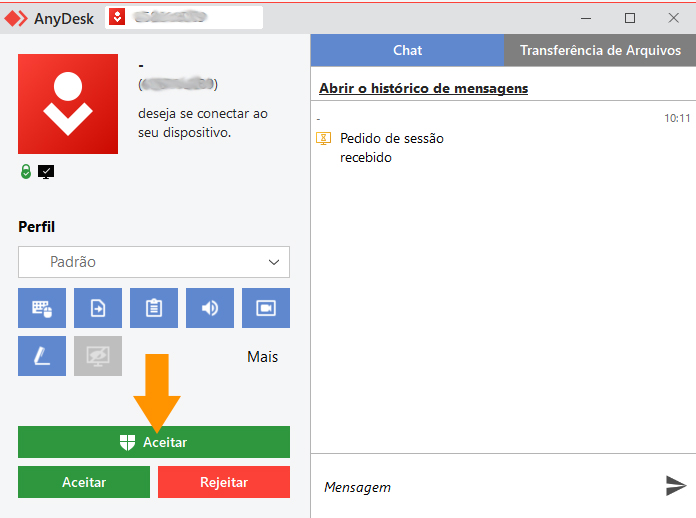Switch to Transferência de Arquivos tab
This screenshot has width=696, height=518.
[x=600, y=50]
